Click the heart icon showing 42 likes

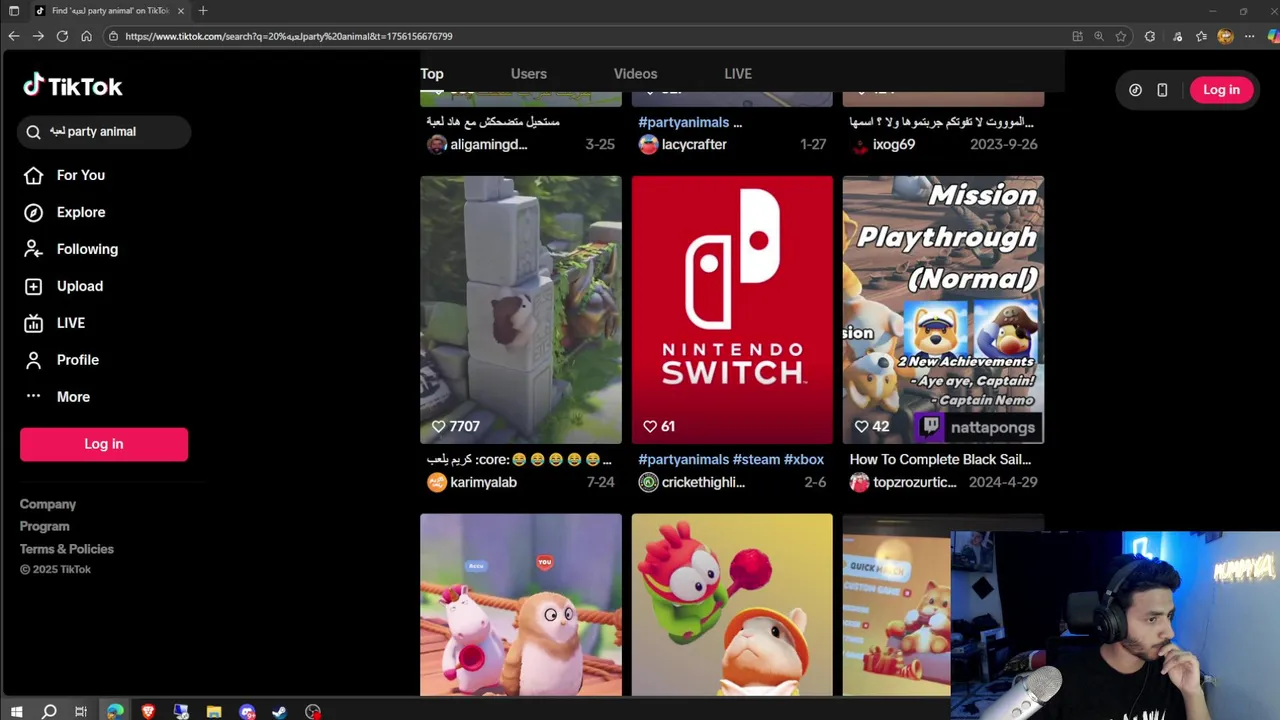click(x=861, y=426)
